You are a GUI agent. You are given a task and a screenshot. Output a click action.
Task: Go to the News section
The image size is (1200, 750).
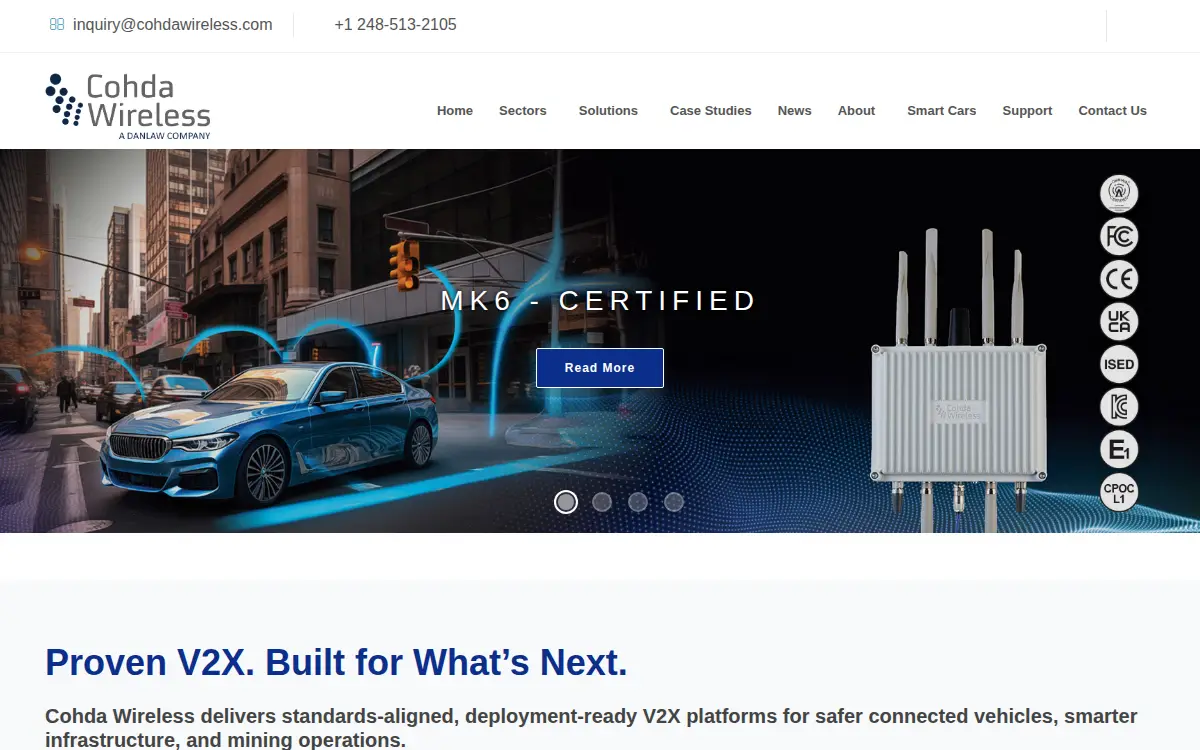click(x=795, y=111)
